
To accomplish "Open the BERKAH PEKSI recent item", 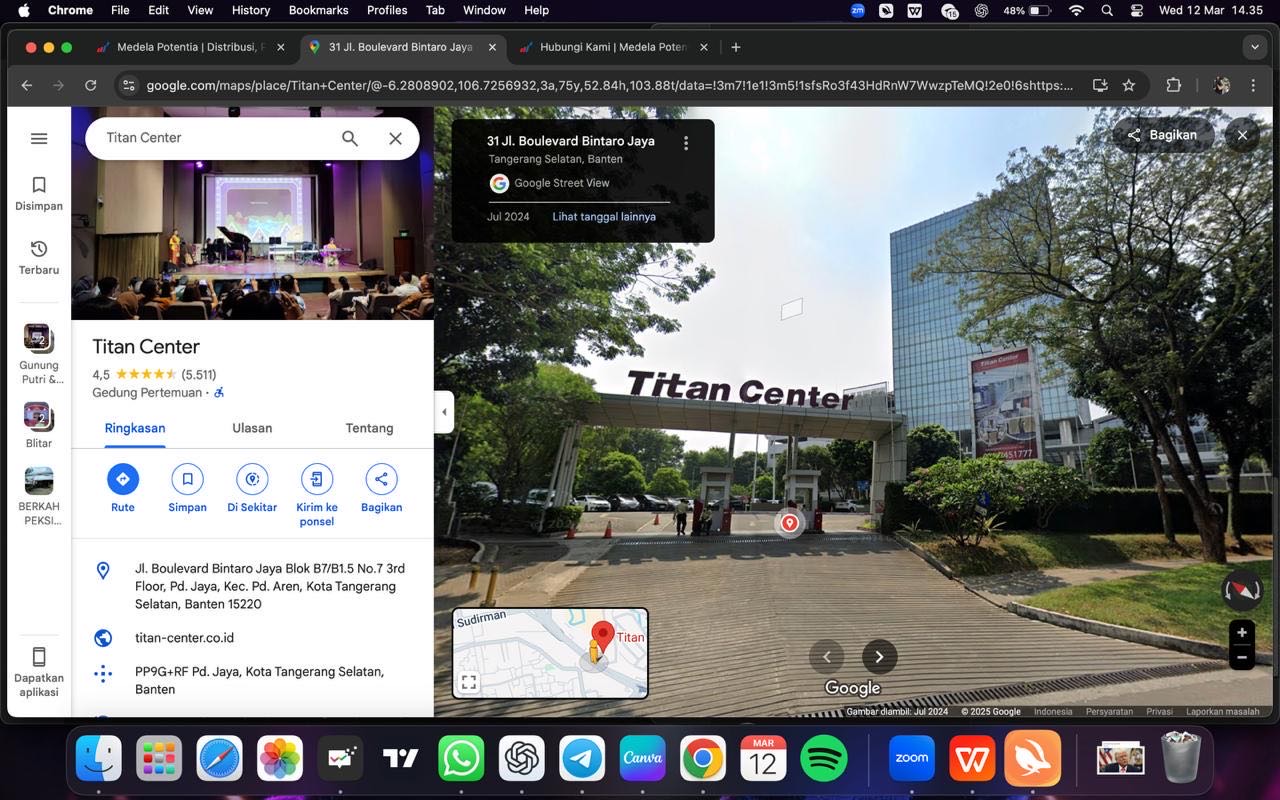I will point(39,496).
